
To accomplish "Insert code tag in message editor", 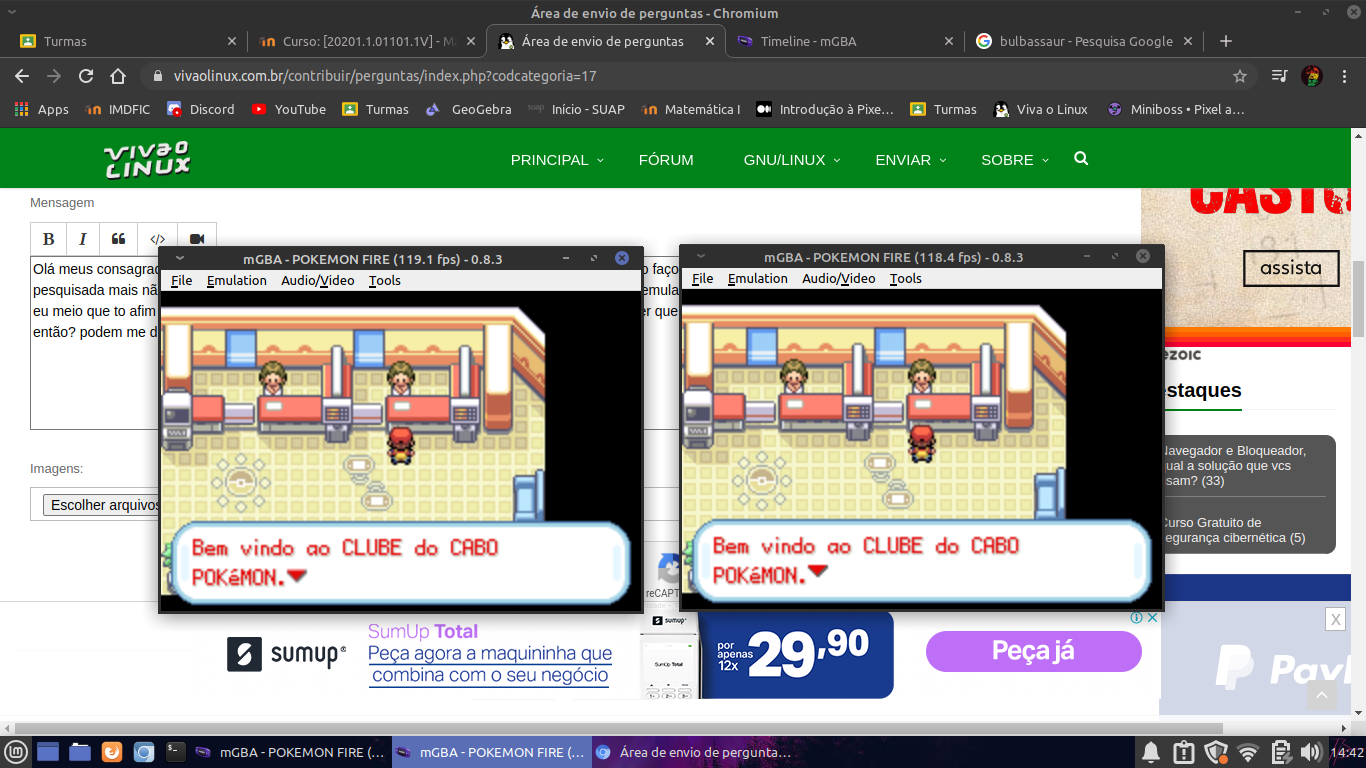I will (x=157, y=239).
